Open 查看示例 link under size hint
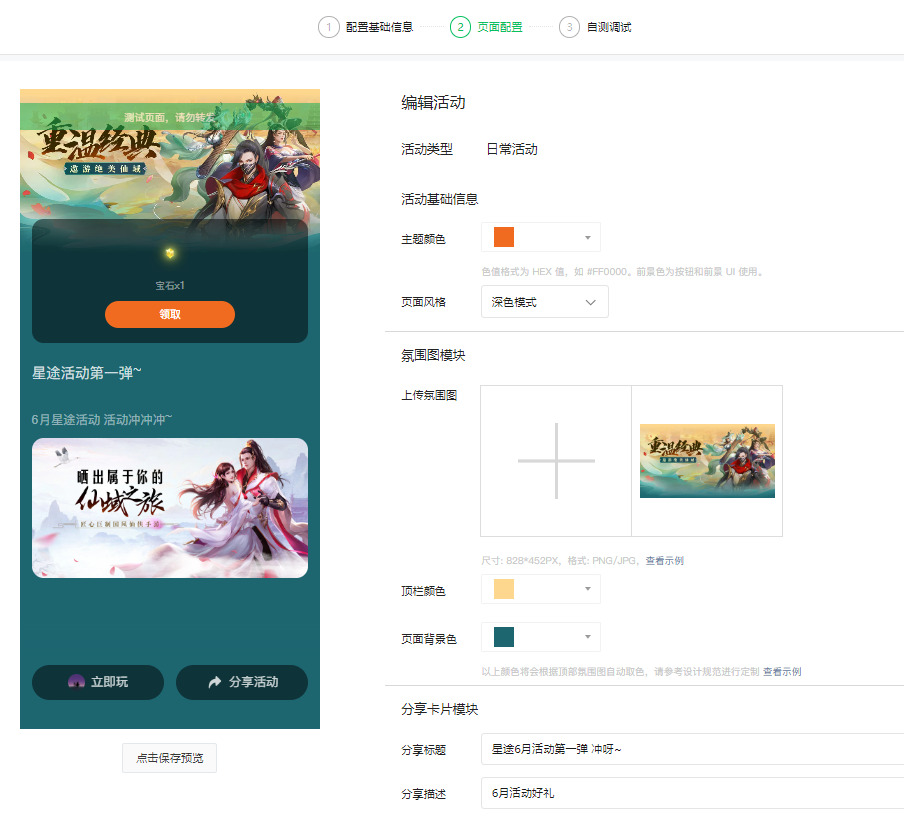This screenshot has width=904, height=828. click(665, 560)
